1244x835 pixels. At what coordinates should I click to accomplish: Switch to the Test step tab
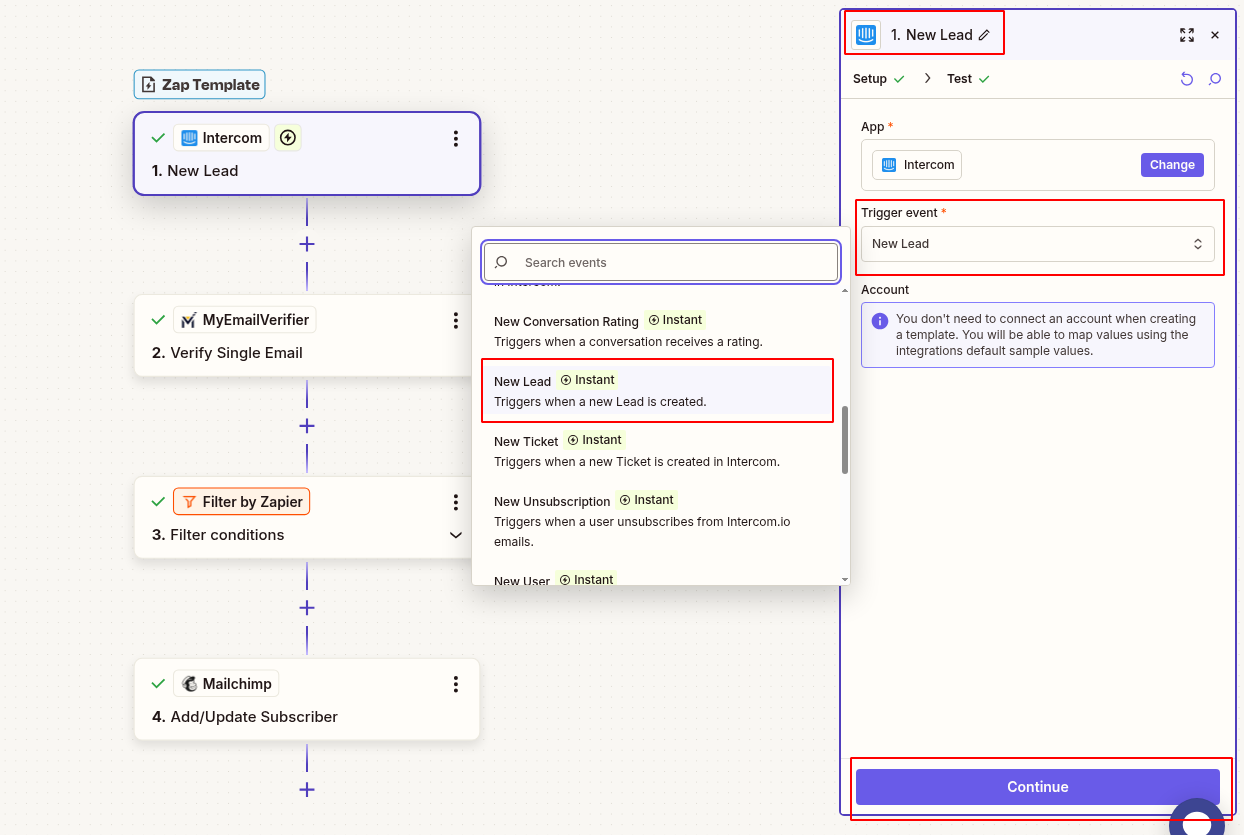959,78
